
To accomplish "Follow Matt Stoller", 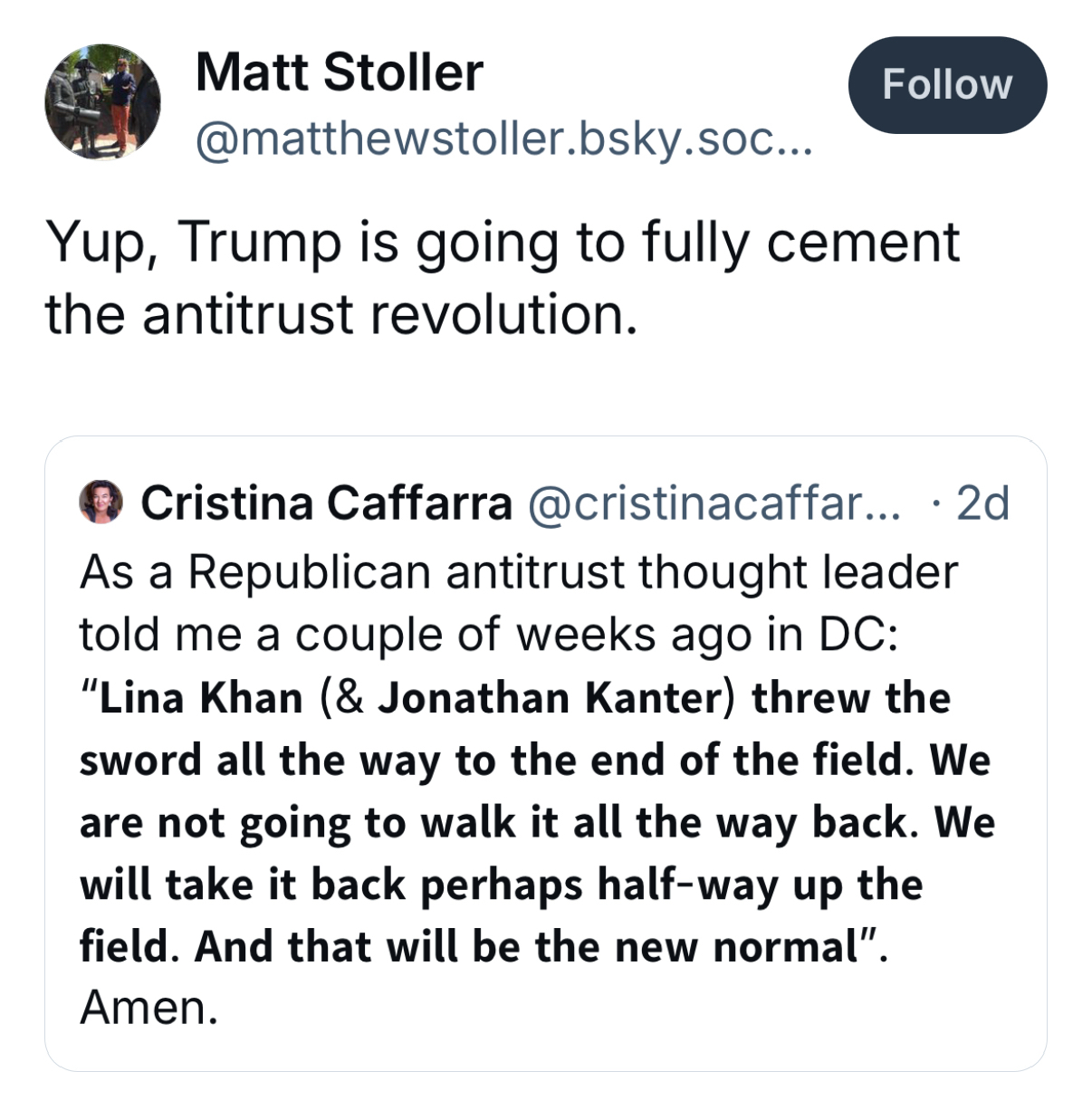I will pyautogui.click(x=946, y=85).
